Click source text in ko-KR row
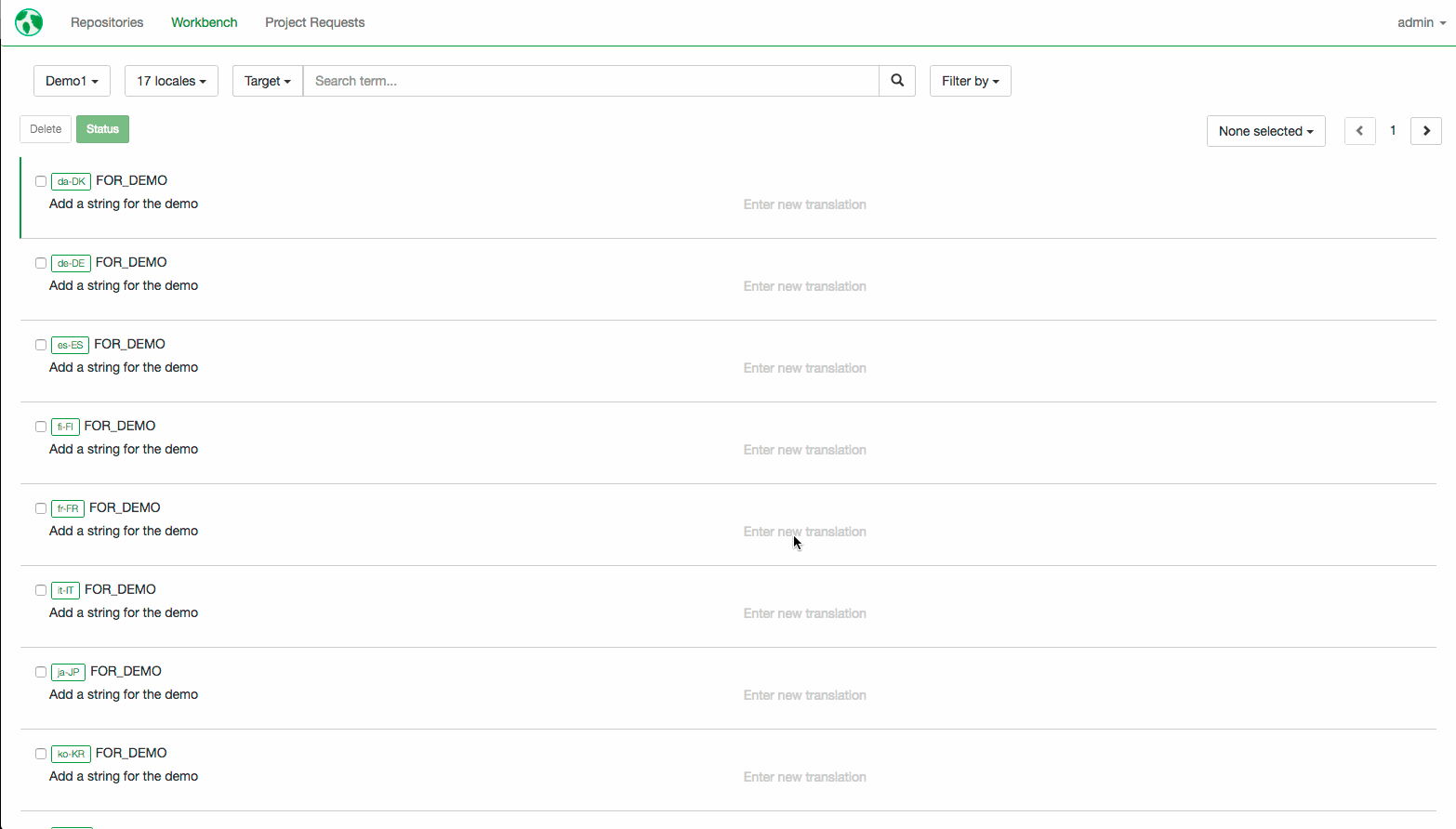This screenshot has width=1456, height=829. [x=124, y=776]
